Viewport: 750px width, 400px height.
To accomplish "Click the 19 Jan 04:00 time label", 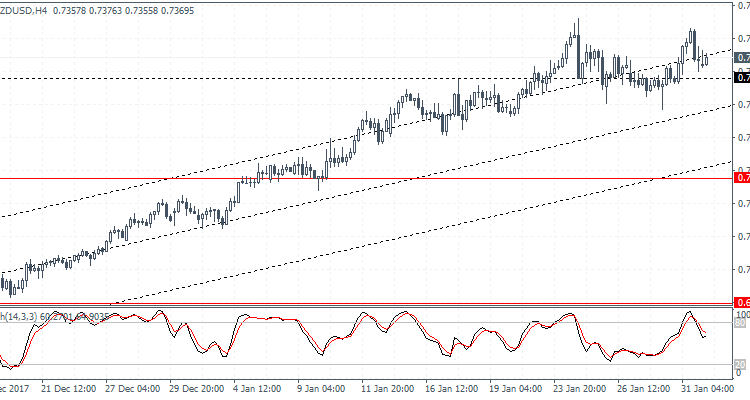I will (516, 388).
